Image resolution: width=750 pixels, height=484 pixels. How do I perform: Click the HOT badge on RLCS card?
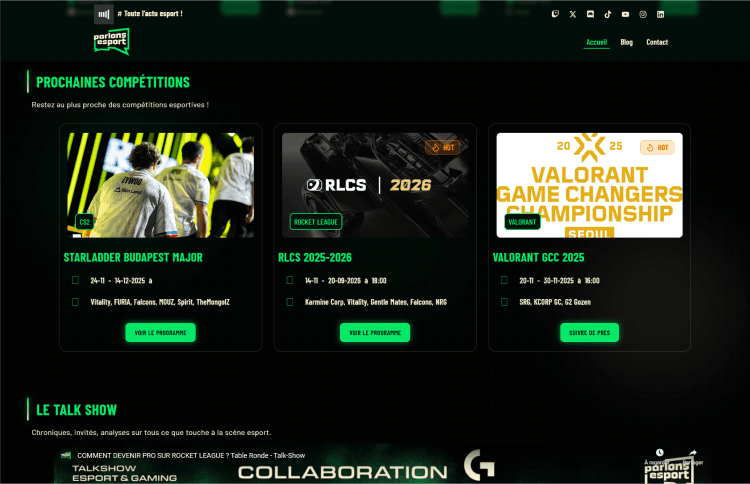(442, 147)
